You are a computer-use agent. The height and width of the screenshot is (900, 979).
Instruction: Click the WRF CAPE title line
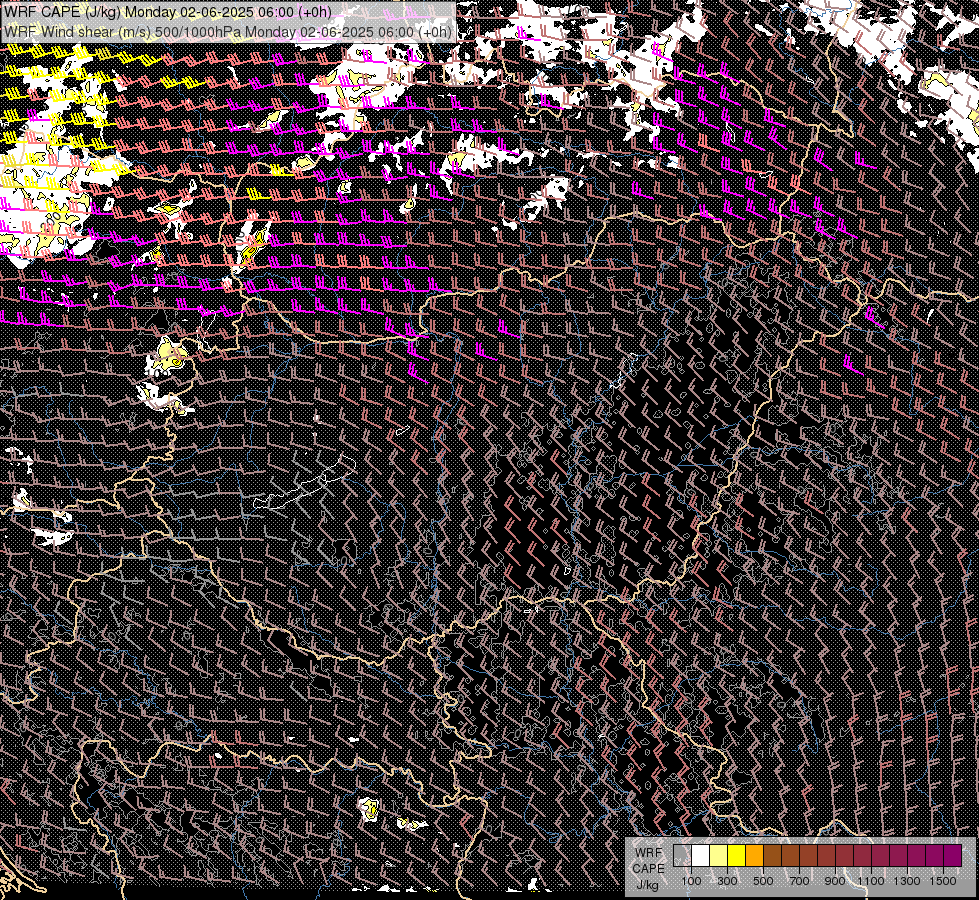tap(167, 12)
